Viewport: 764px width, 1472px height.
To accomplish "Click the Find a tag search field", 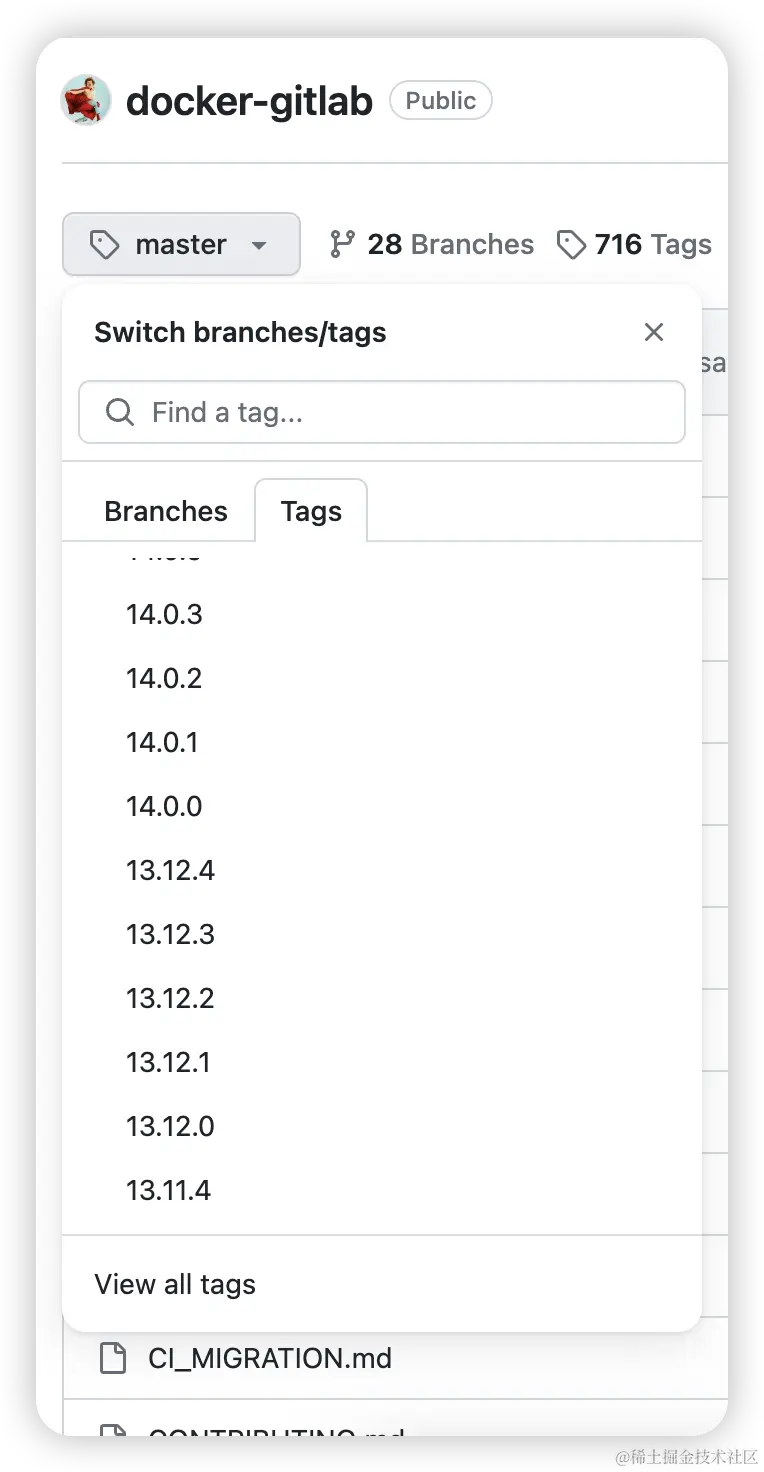I will (382, 412).
